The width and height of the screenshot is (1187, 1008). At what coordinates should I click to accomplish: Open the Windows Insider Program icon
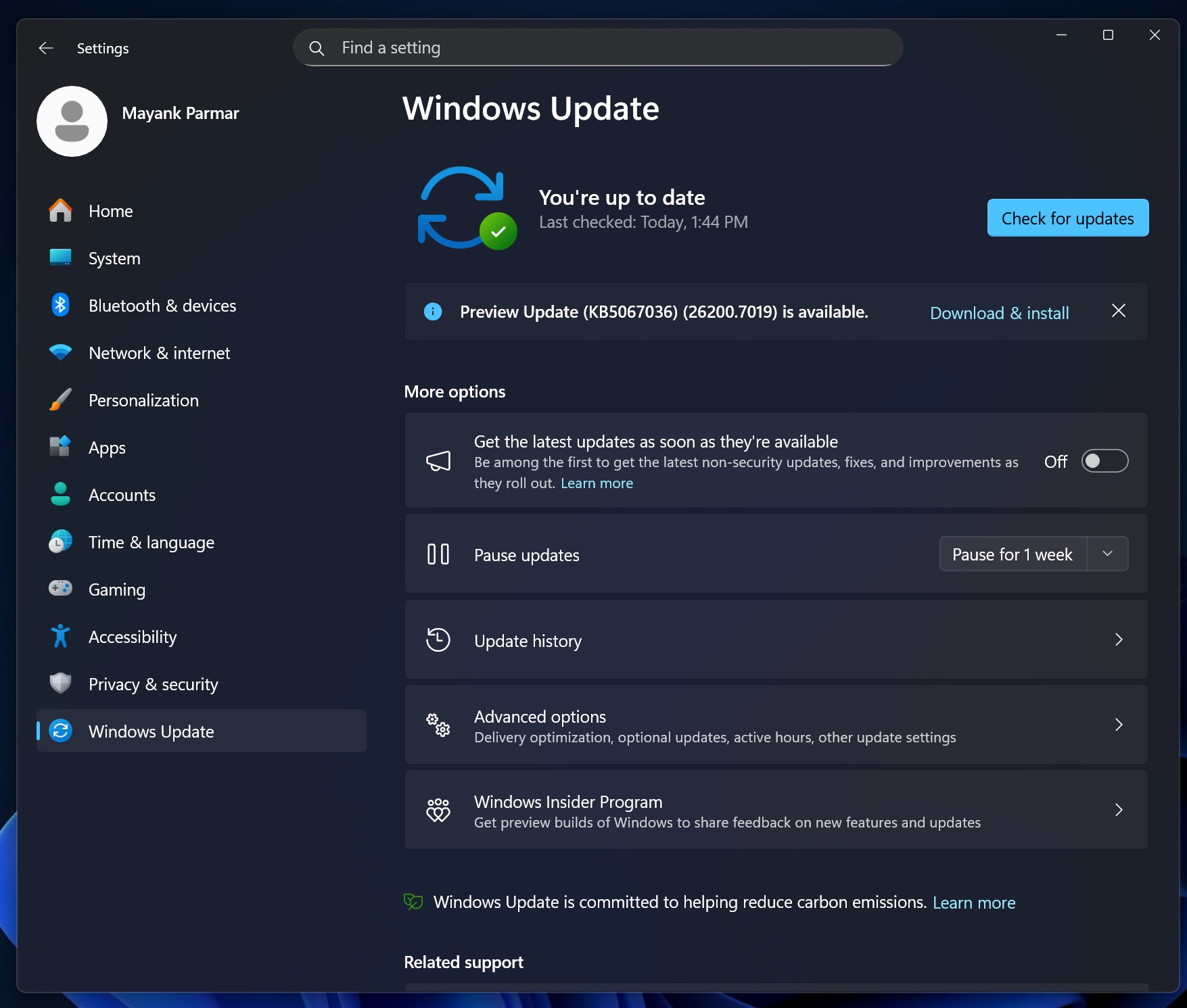[x=438, y=810]
